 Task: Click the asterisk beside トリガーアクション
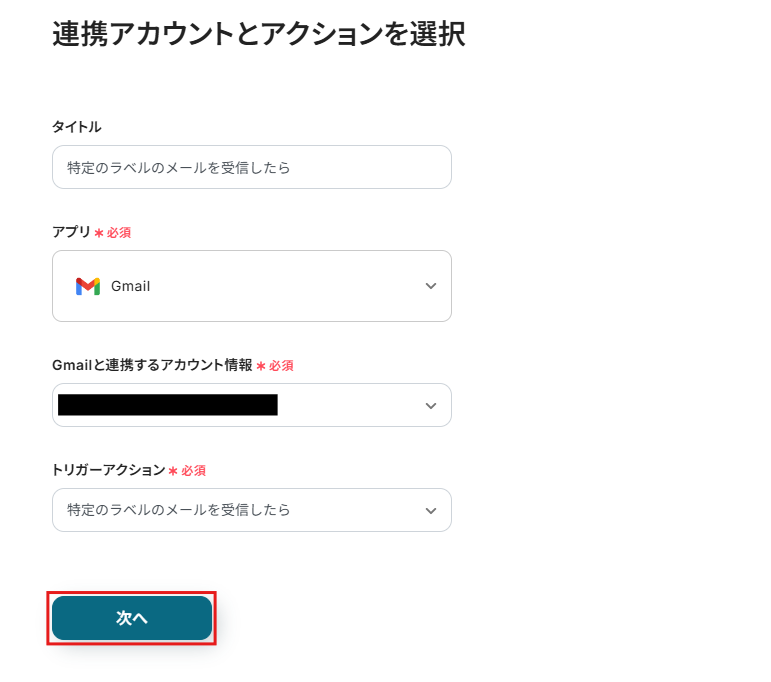tap(173, 471)
